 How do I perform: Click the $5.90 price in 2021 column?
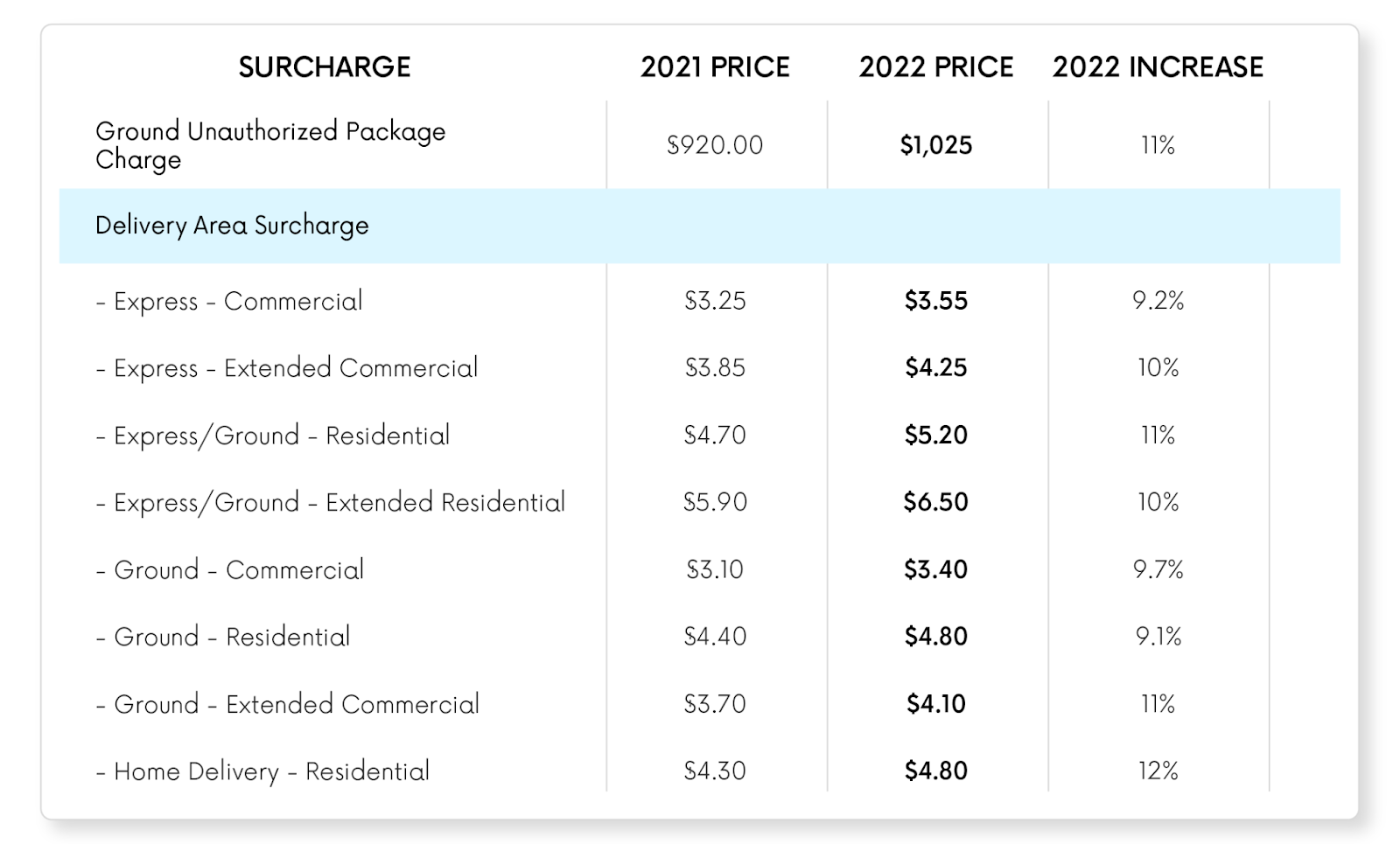(715, 502)
